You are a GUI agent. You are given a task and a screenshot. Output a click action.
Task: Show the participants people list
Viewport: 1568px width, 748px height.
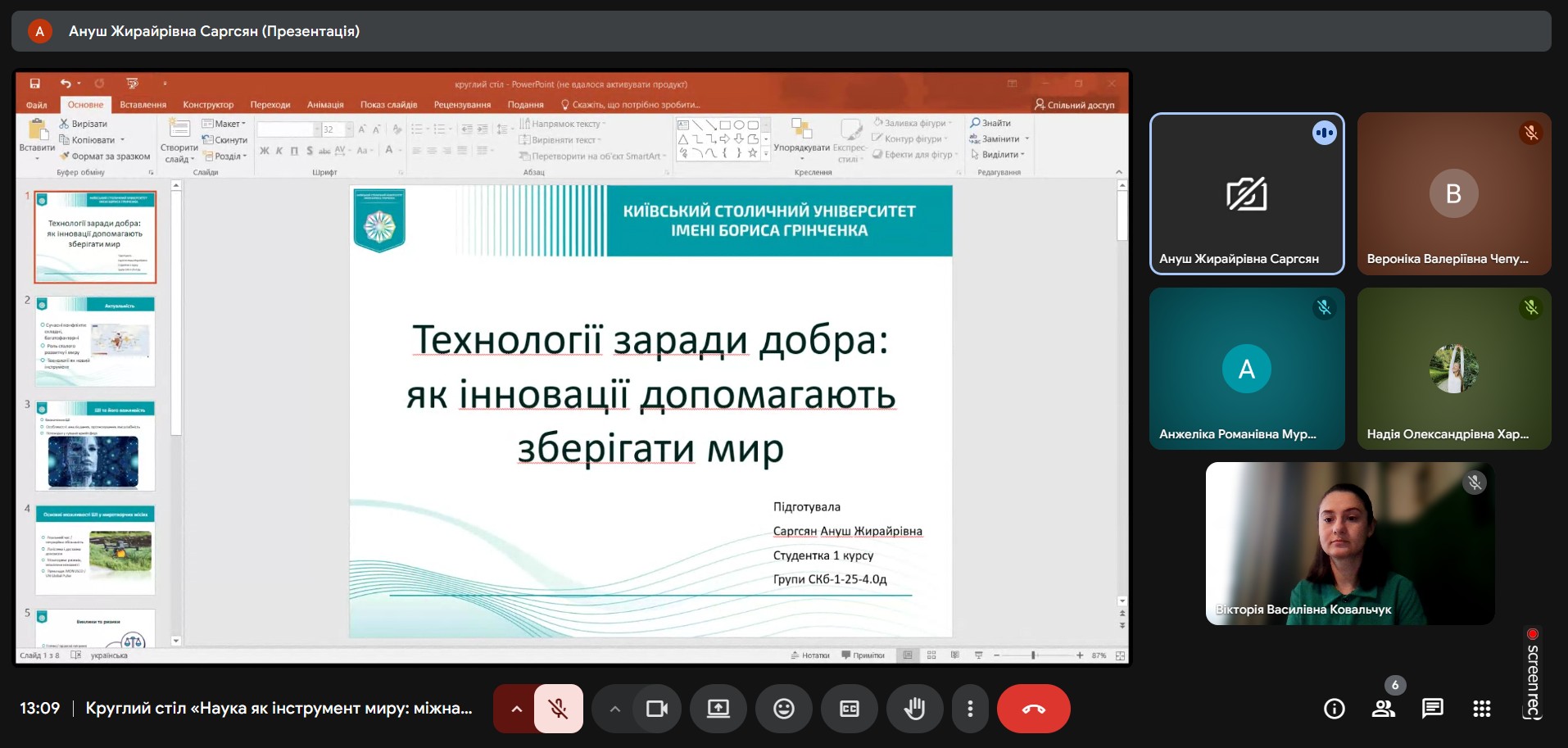click(1384, 709)
